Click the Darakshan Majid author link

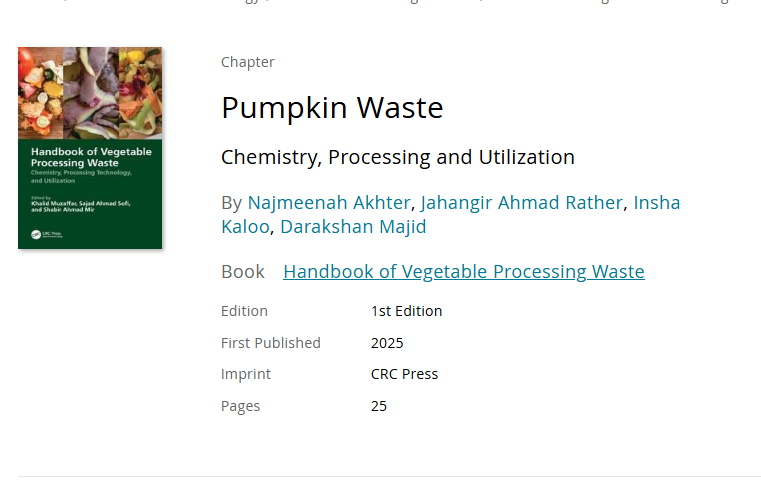[353, 227]
